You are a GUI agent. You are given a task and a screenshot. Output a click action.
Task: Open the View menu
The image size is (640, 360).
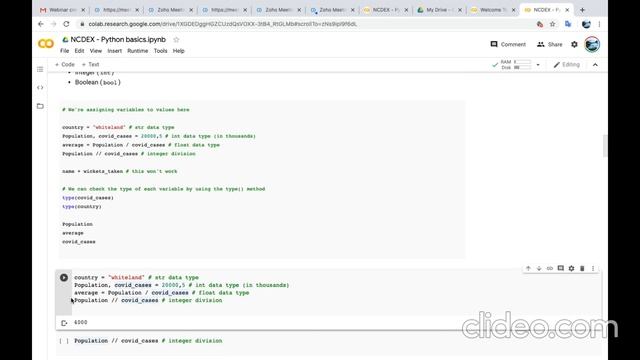[96, 51]
